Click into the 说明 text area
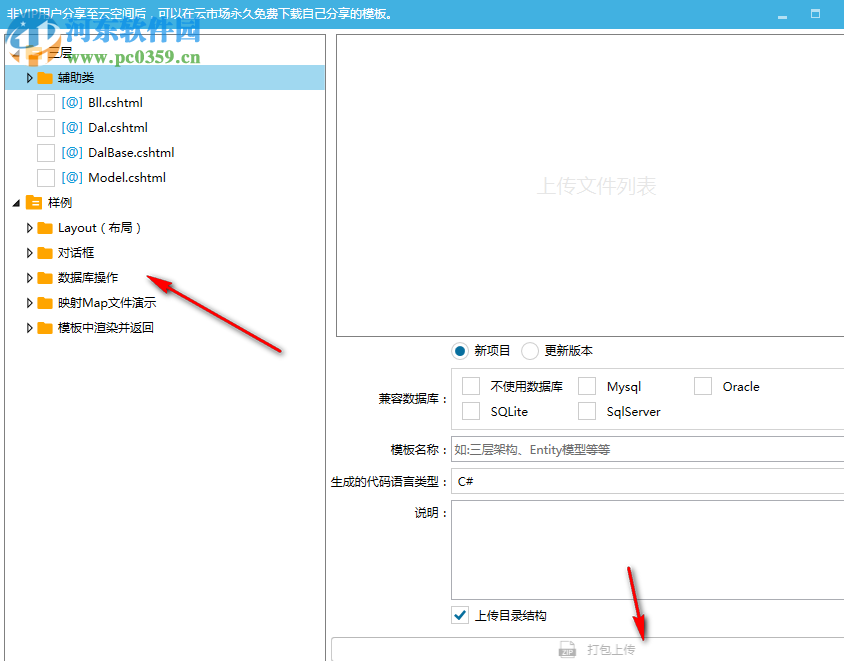The width and height of the screenshot is (844, 661). click(x=648, y=550)
